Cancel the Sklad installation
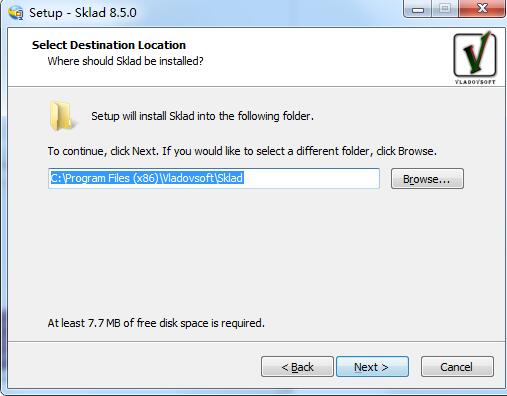Image resolution: width=507 pixels, height=396 pixels. (457, 367)
